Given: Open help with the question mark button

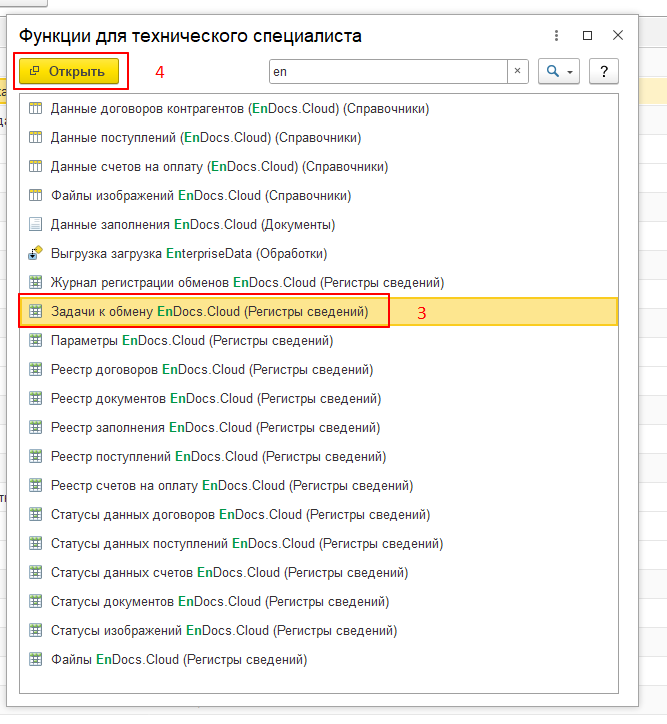Looking at the screenshot, I should point(604,71).
